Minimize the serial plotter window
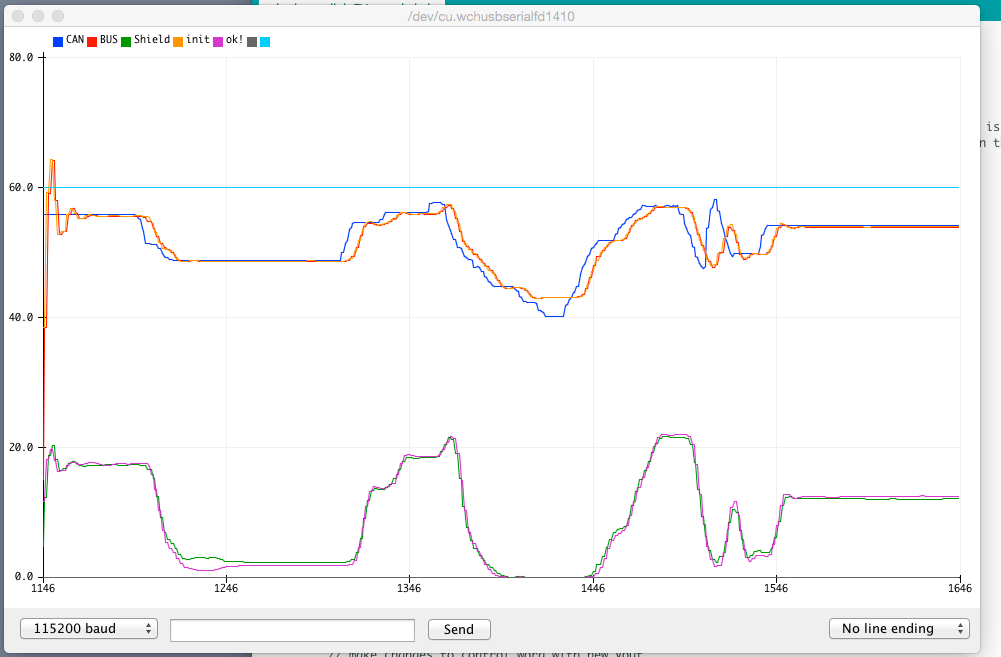Screen dimensions: 1001x657 point(38,17)
